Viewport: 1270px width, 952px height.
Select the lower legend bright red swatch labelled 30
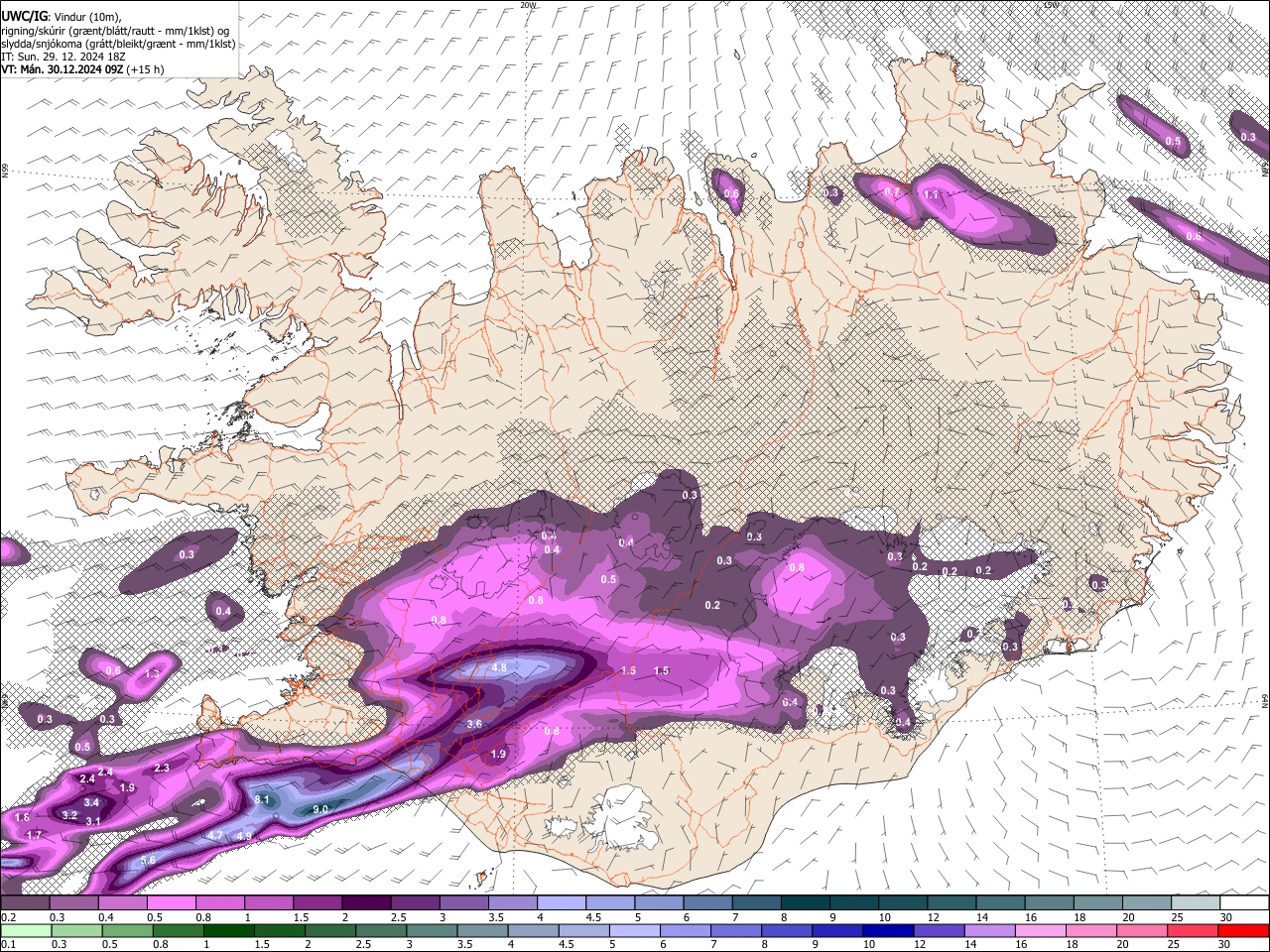(x=1243, y=930)
